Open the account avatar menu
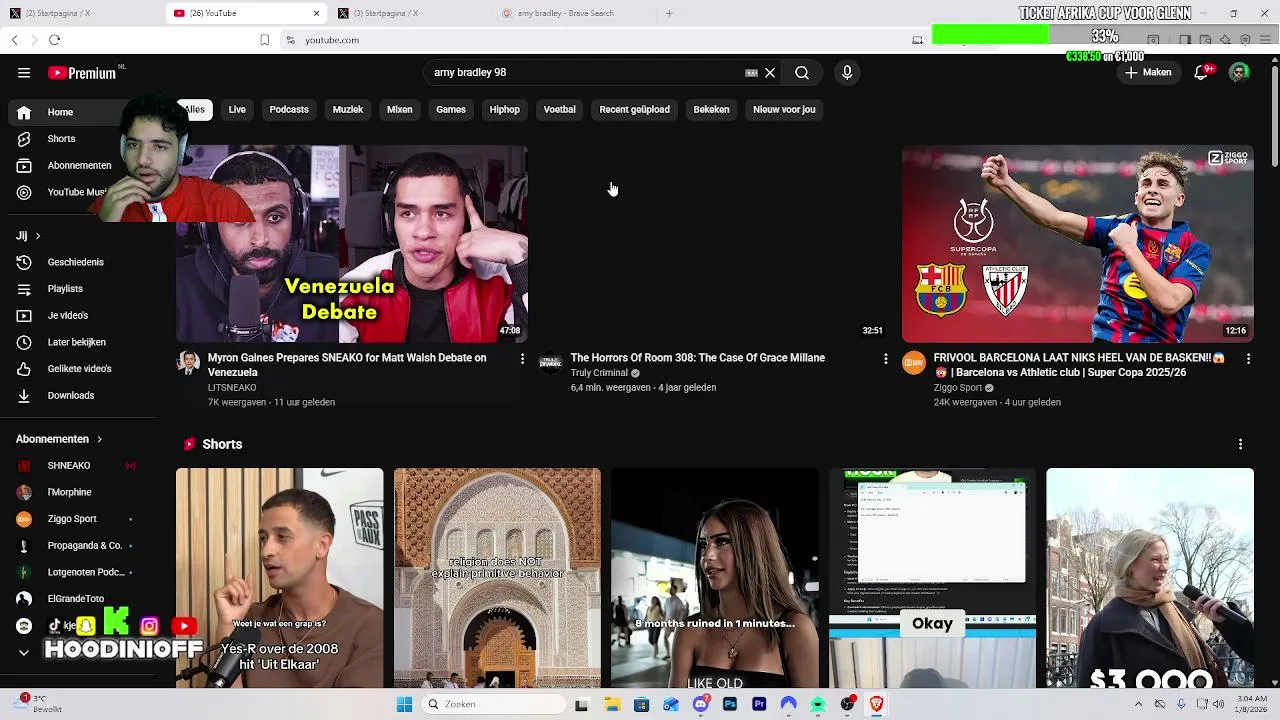Screen dimensions: 1280x720 coord(1239,73)
